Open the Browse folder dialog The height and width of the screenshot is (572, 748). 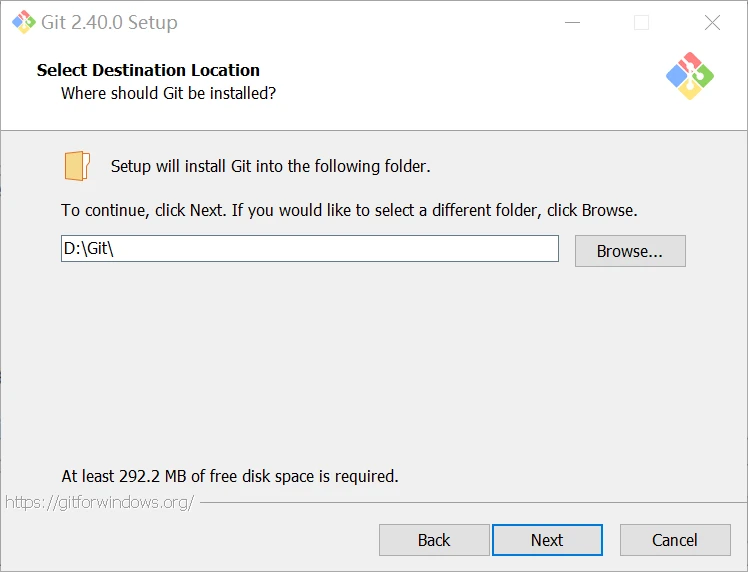click(630, 251)
